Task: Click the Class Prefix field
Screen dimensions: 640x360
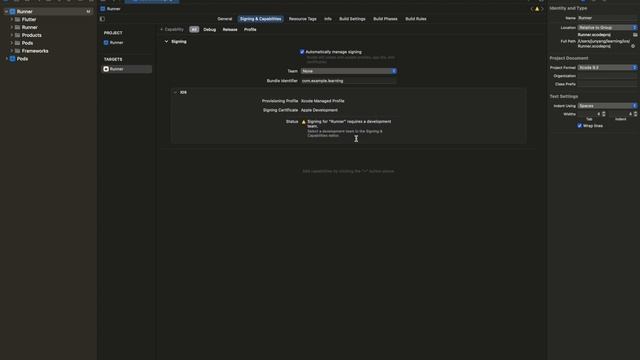Action: [607, 84]
